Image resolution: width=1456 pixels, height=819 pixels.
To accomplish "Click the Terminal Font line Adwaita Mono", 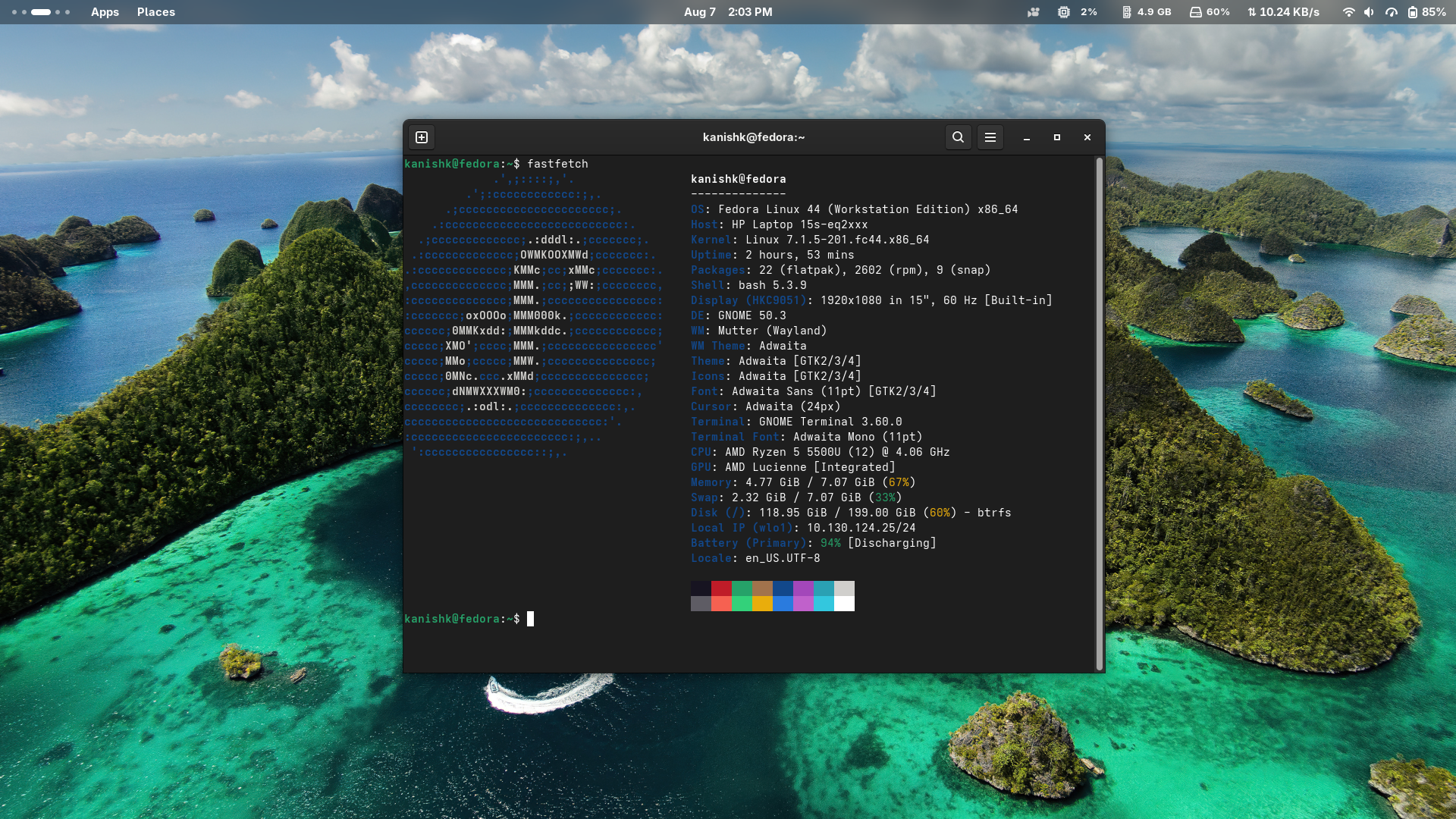I will [x=807, y=437].
